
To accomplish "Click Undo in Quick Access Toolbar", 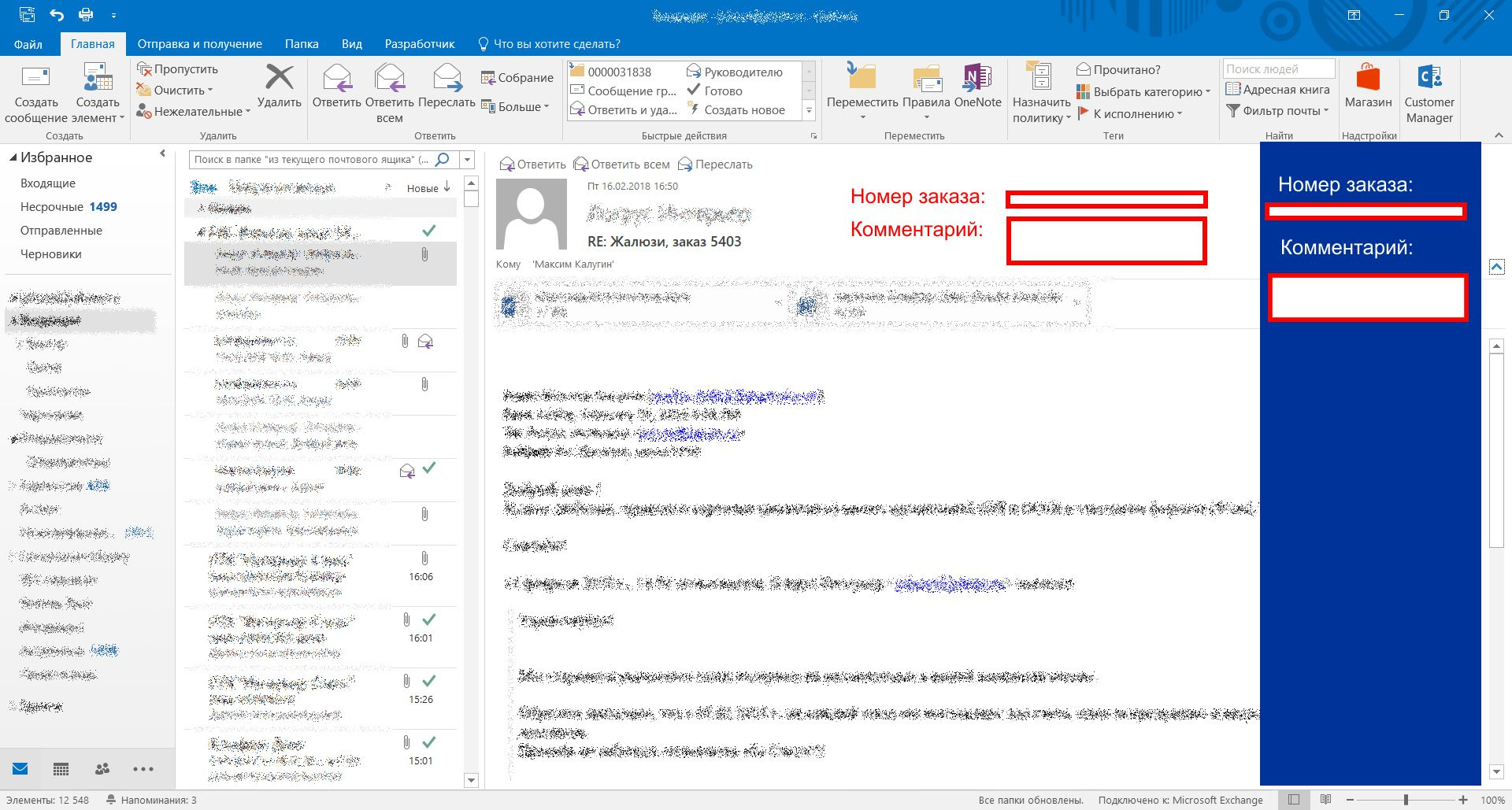I will (56, 15).
